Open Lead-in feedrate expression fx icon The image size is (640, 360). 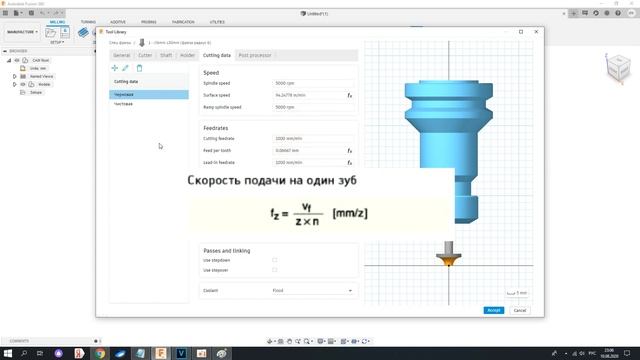pos(350,162)
